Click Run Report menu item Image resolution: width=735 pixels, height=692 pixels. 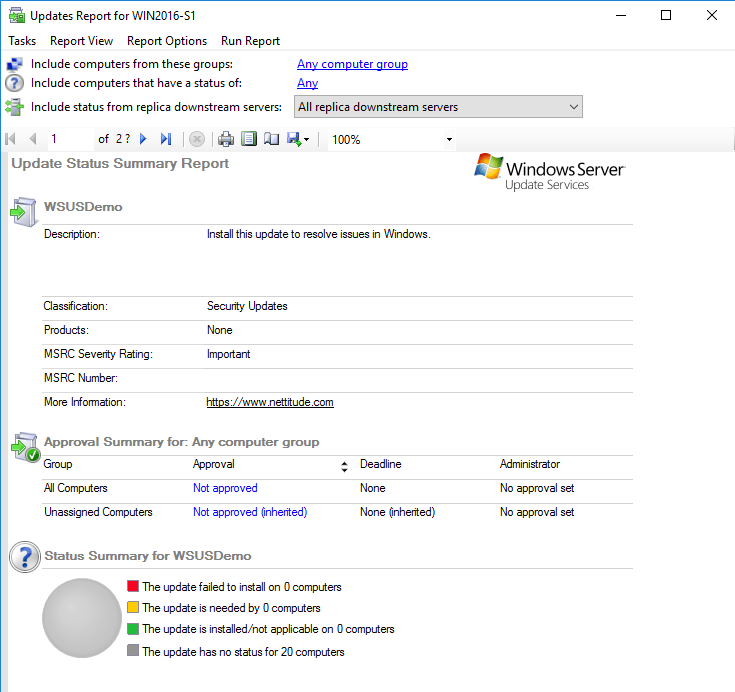[250, 41]
